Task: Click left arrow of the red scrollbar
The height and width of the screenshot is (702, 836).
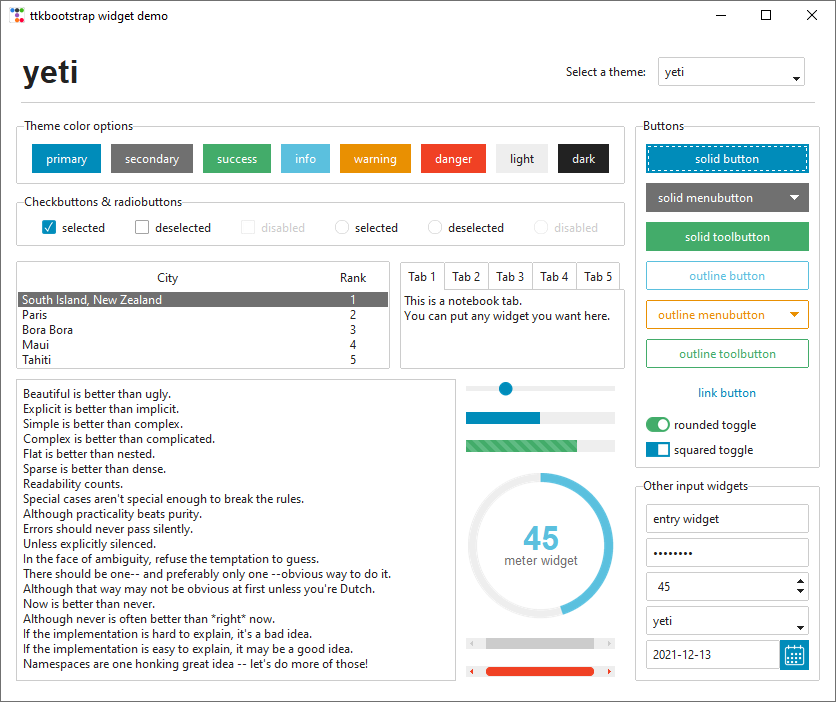Action: (x=472, y=671)
